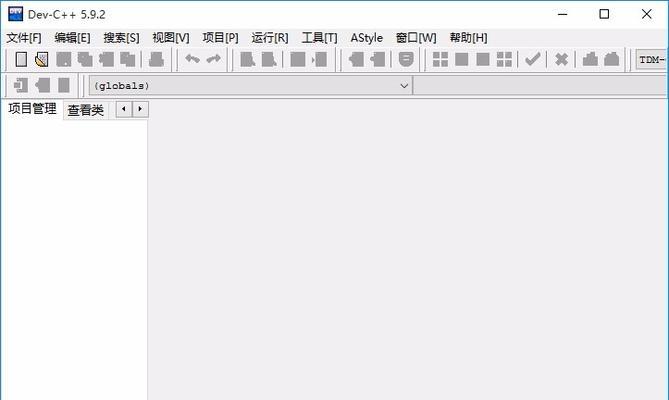Open the 视图[V] menu
The image size is (669, 400).
tap(171, 38)
